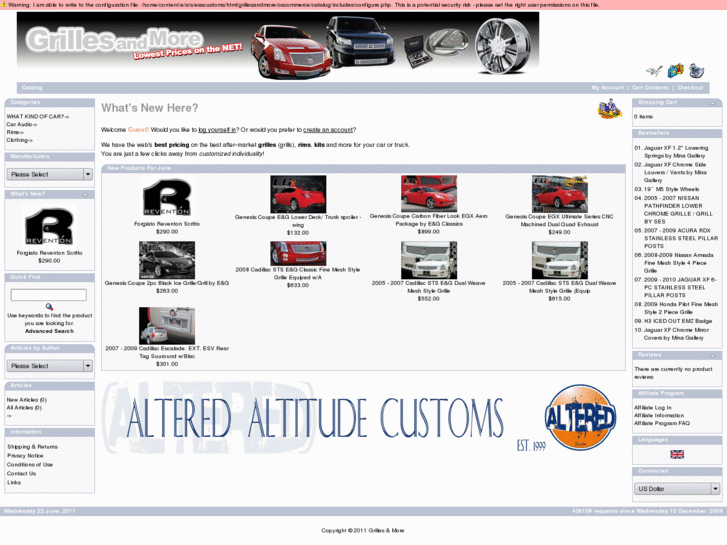Open the Affiliate Log In link
The height and width of the screenshot is (545, 727).
tap(653, 408)
